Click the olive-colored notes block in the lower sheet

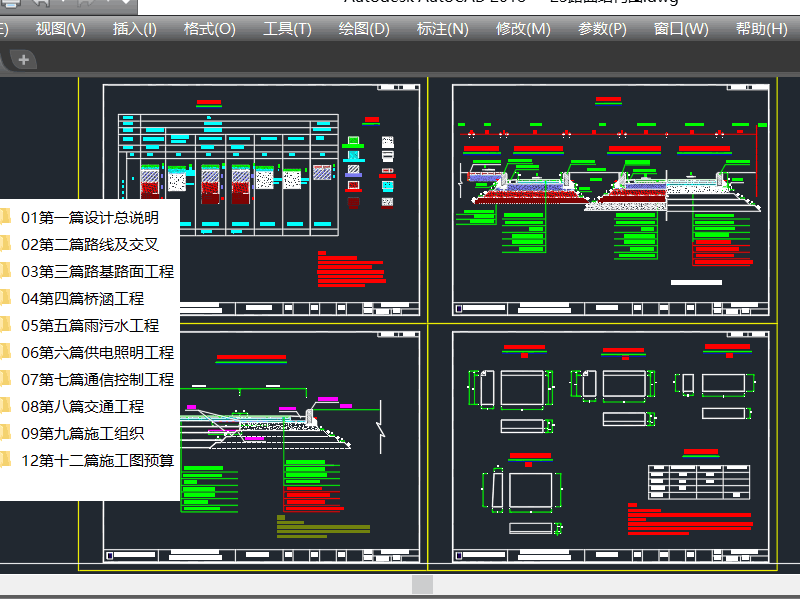[323, 527]
